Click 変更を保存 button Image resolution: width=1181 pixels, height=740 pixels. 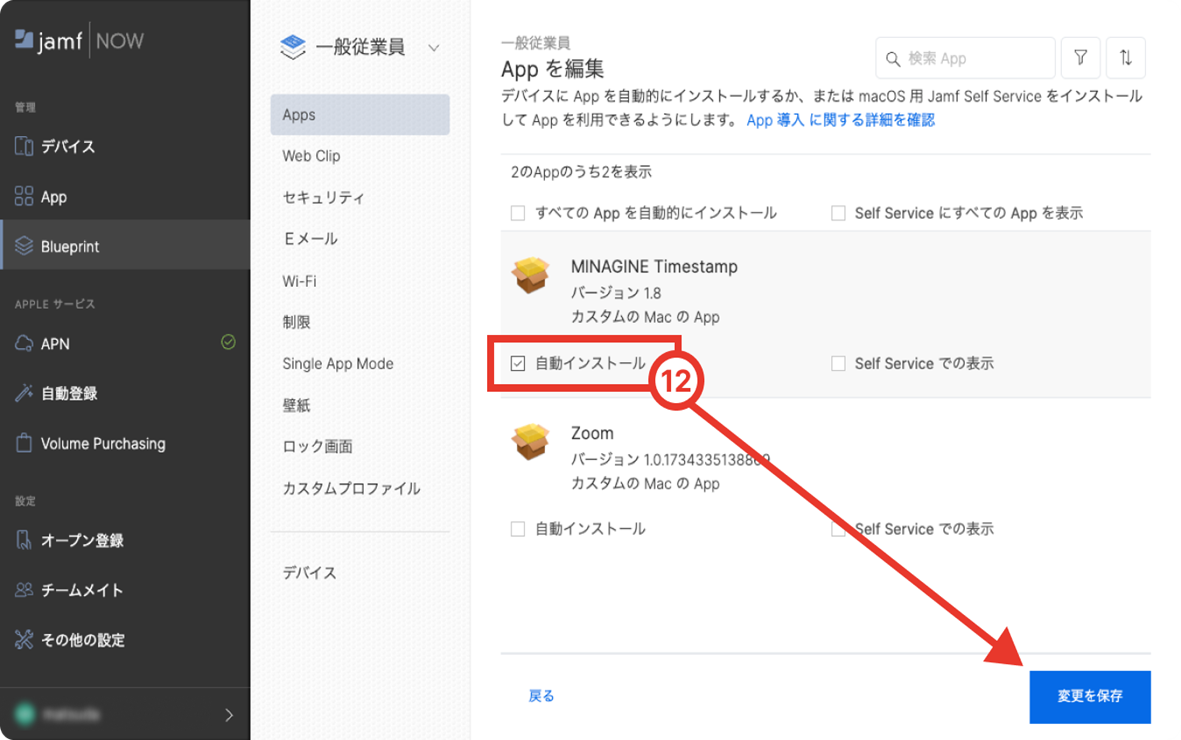(x=1090, y=696)
